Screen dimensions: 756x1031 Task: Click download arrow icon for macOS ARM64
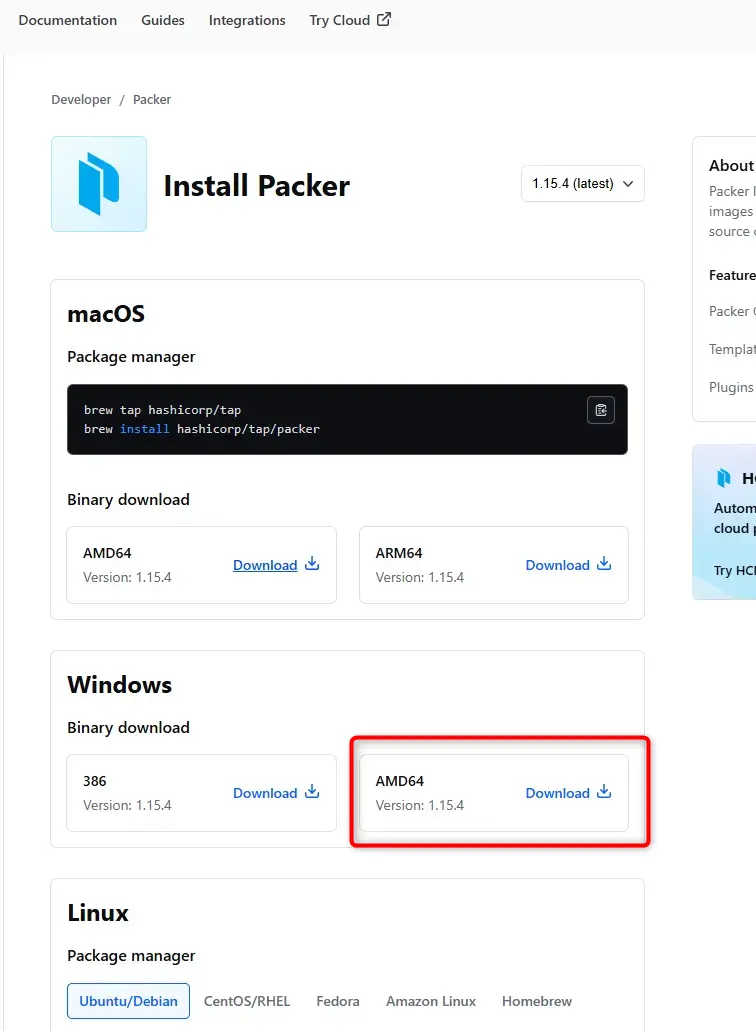(x=604, y=563)
